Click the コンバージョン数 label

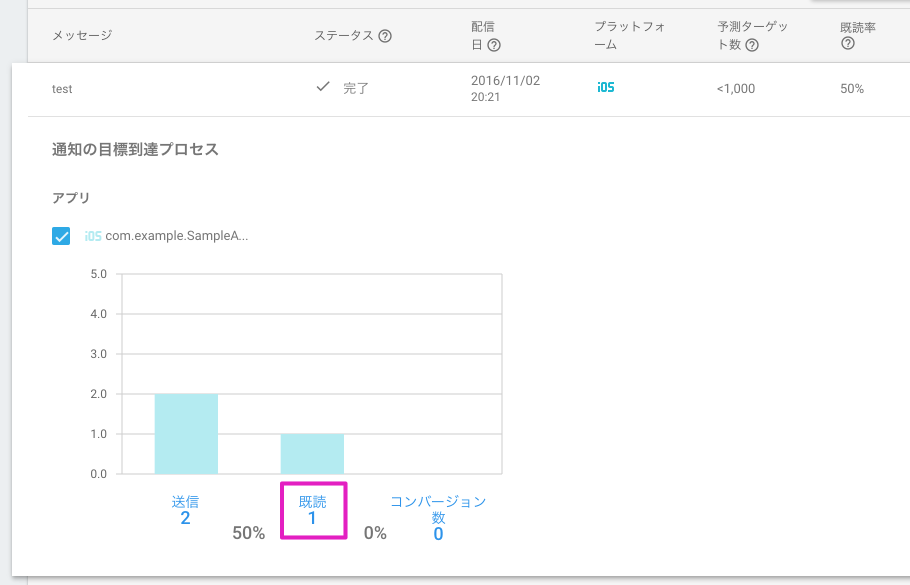438,509
